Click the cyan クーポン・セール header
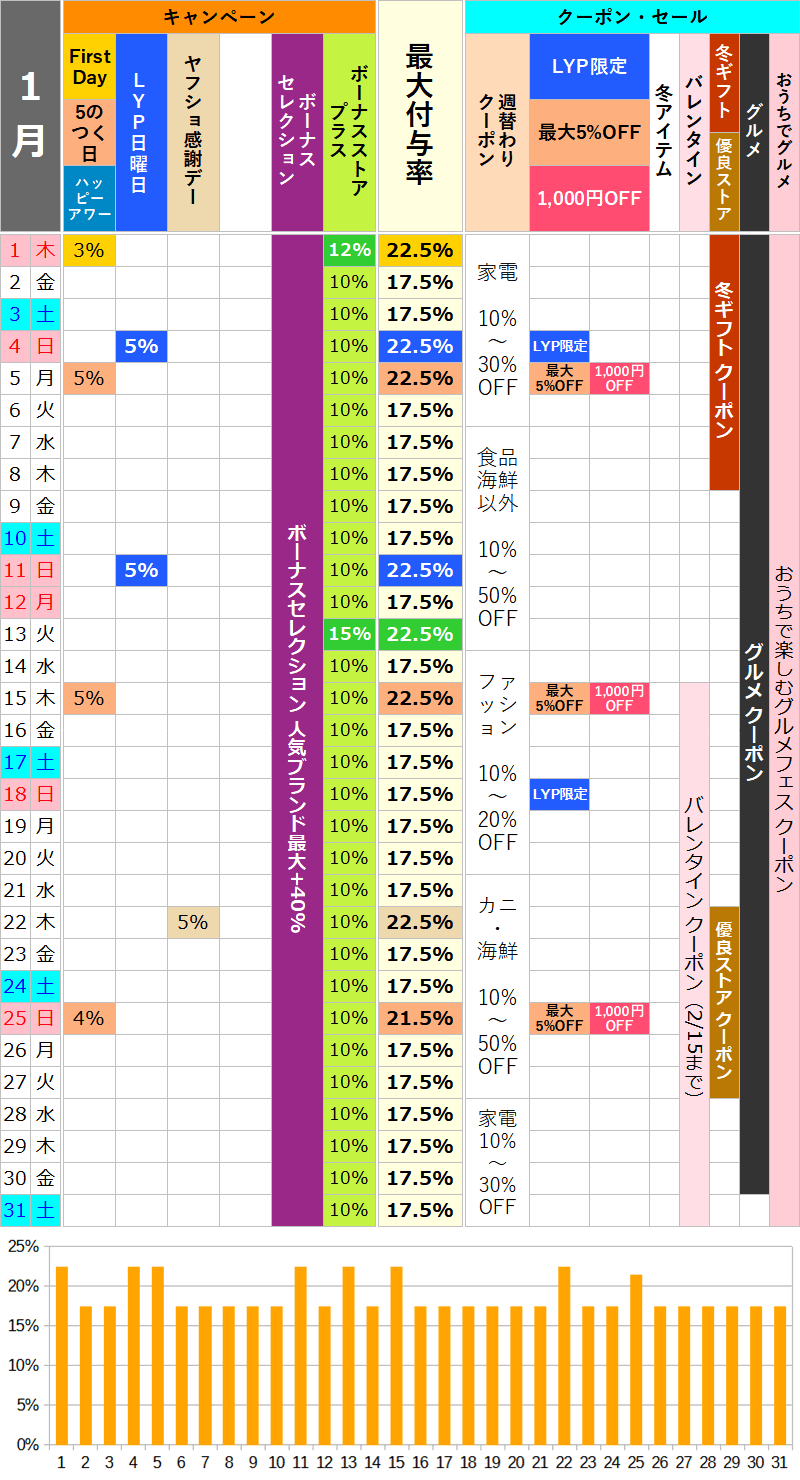The width and height of the screenshot is (800, 1480). [x=631, y=17]
